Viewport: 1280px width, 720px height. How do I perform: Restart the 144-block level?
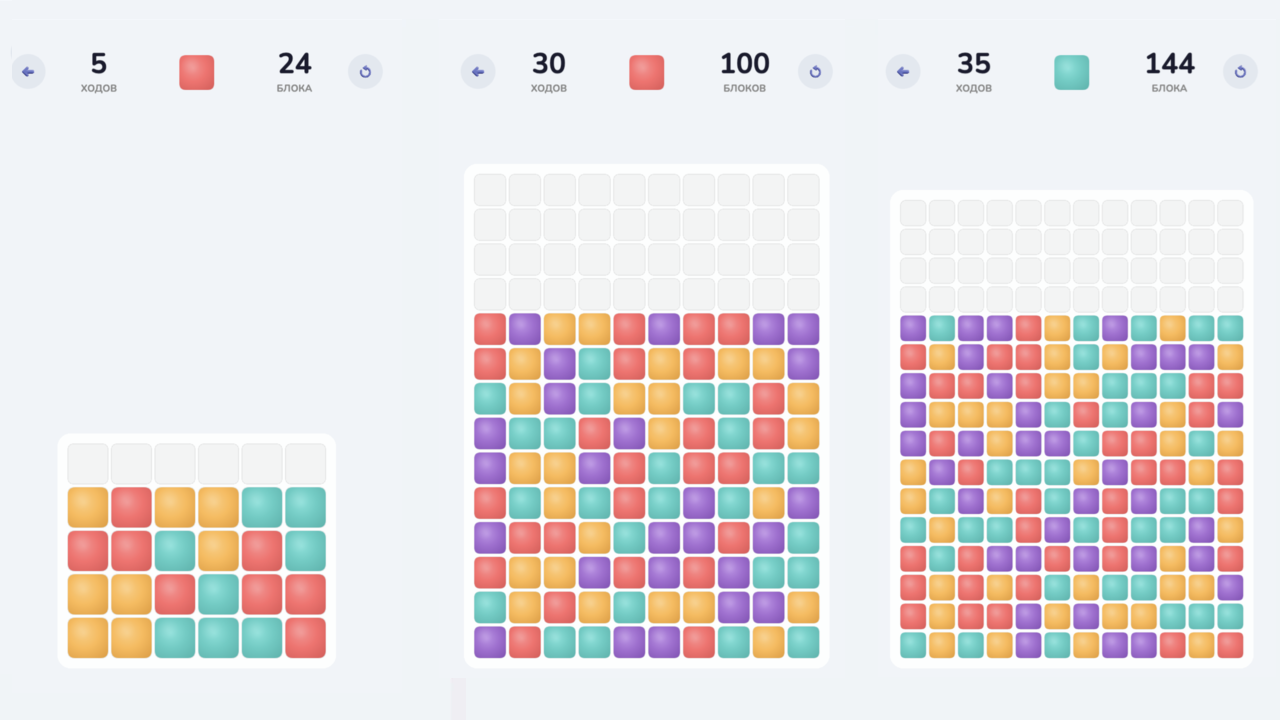point(1240,72)
